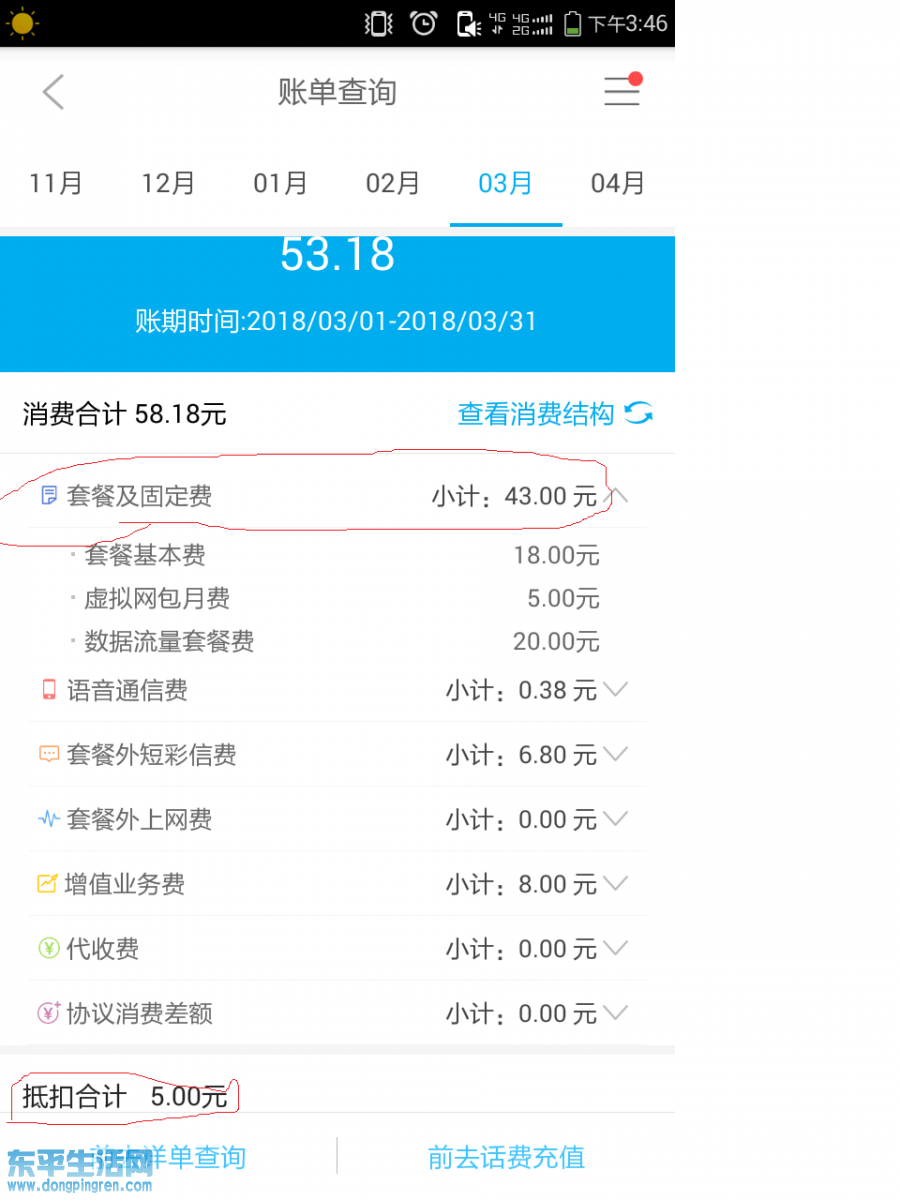Switch to the 04月 tab
The height and width of the screenshot is (1200, 900).
click(x=617, y=183)
